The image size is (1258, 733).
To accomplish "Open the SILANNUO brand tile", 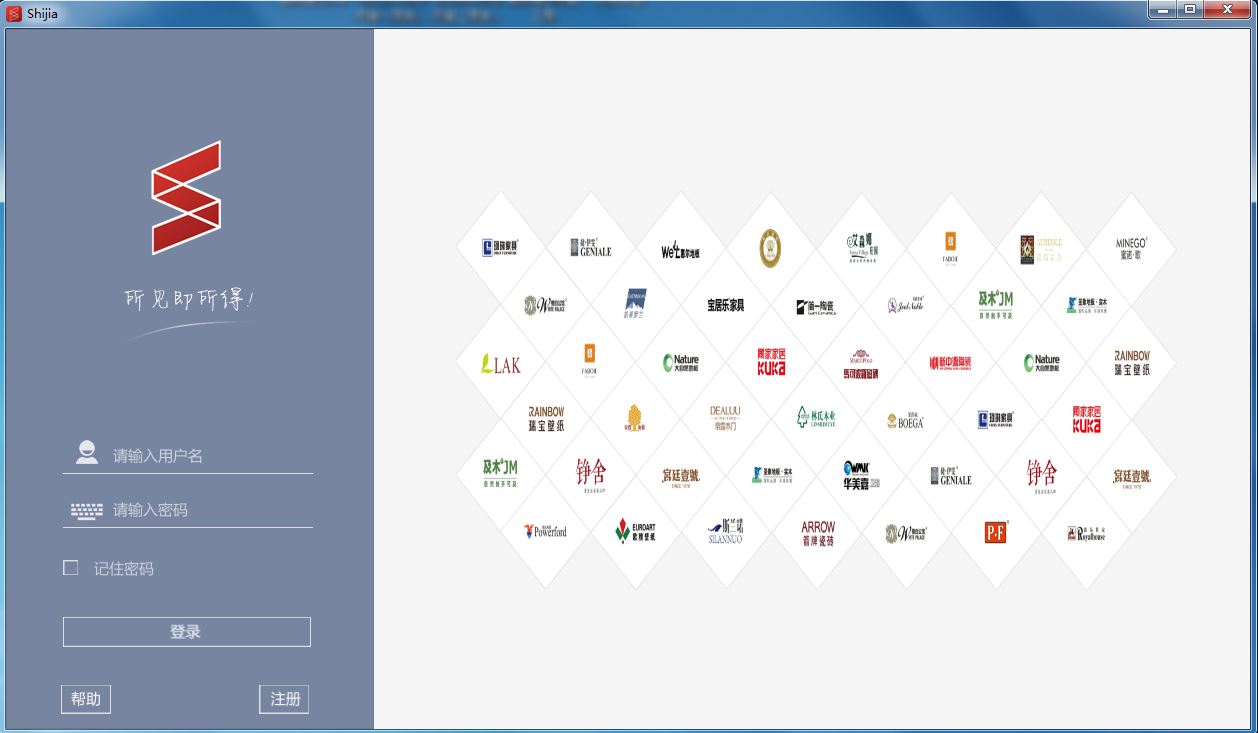I will pyautogui.click(x=725, y=532).
